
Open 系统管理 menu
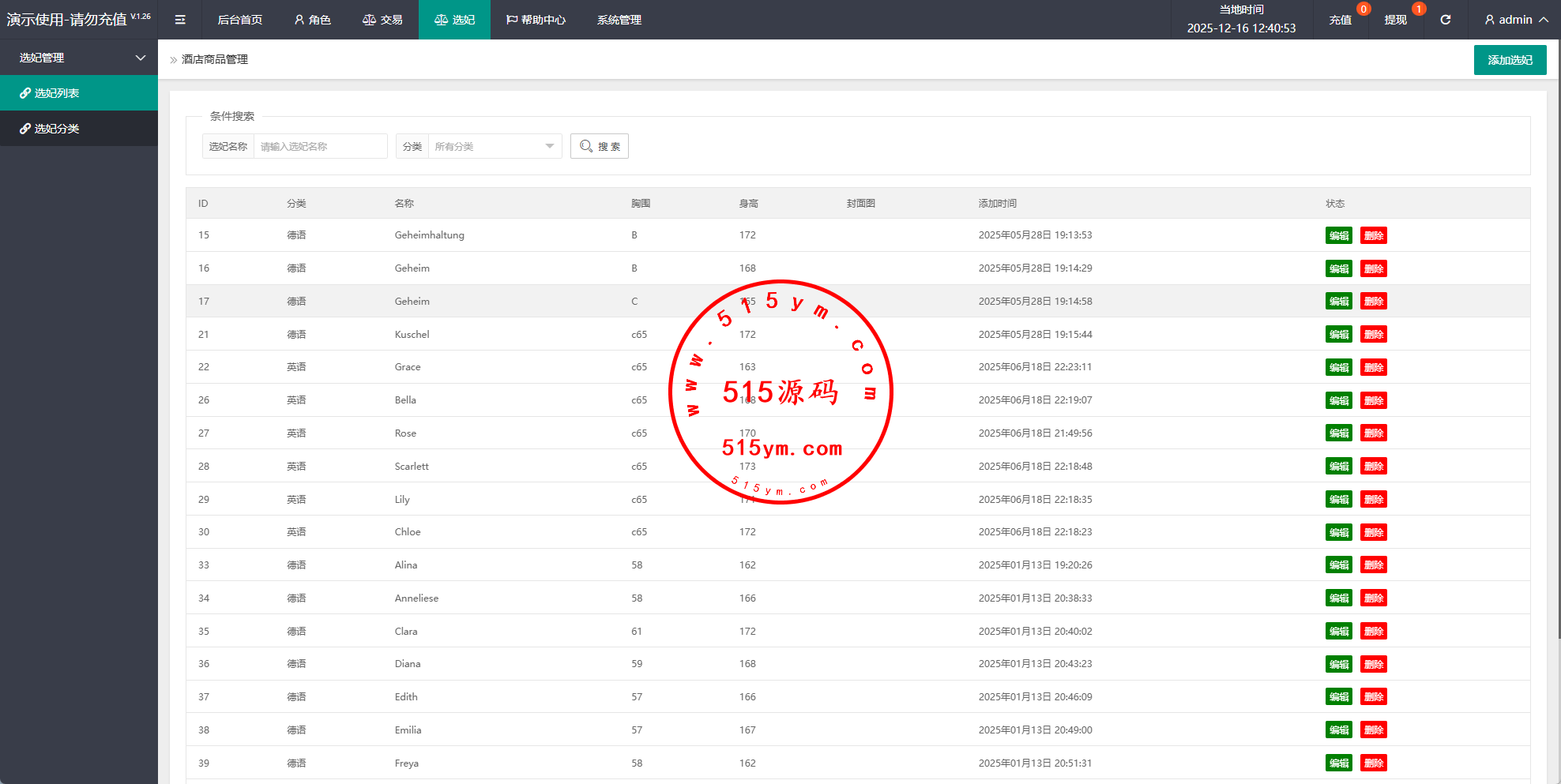coord(619,20)
